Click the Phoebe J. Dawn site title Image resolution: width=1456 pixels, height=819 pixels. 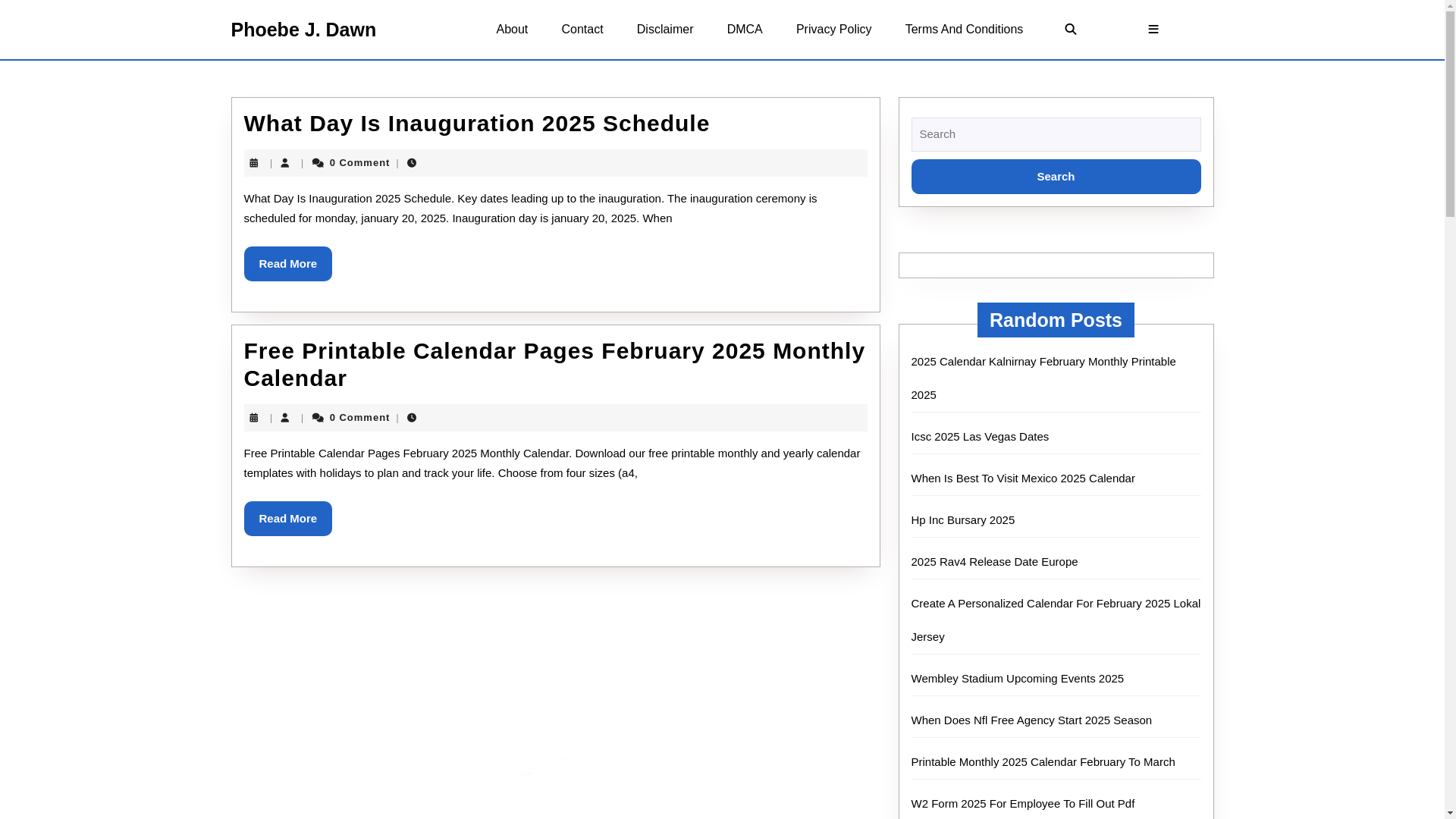point(303,30)
